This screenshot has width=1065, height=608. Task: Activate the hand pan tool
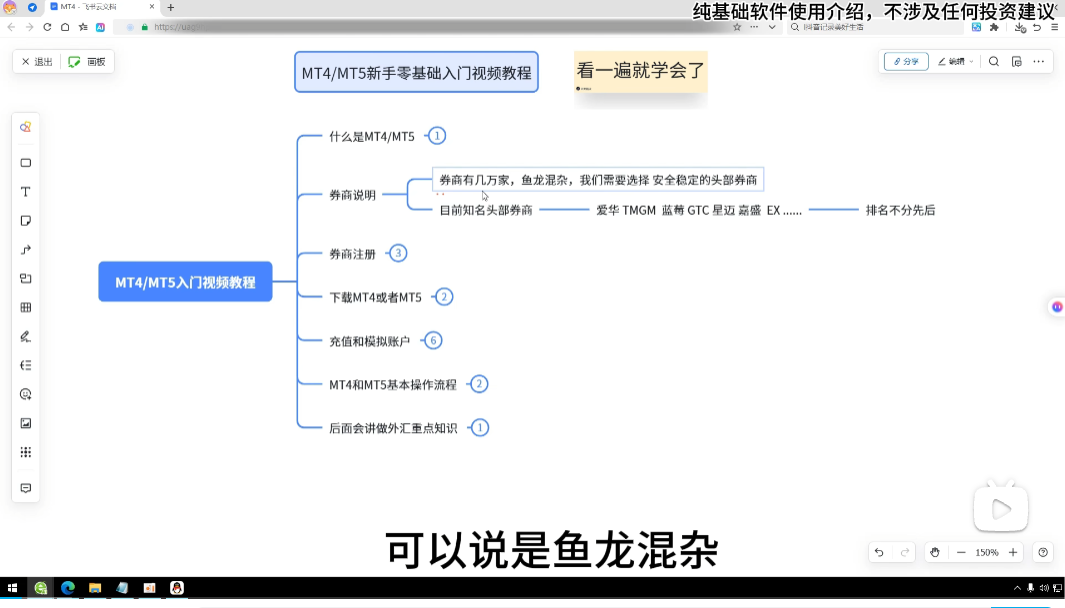[935, 552]
